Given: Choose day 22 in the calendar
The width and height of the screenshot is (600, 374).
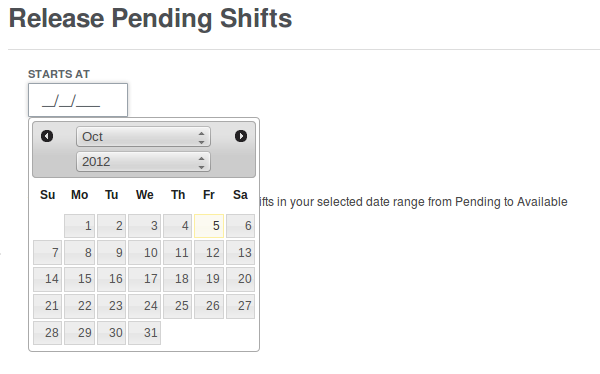Looking at the screenshot, I should tap(80, 306).
